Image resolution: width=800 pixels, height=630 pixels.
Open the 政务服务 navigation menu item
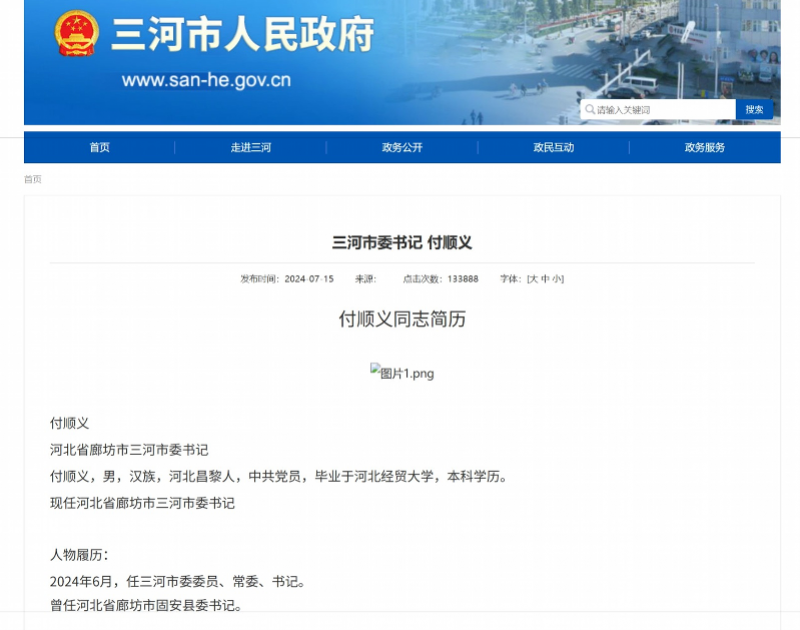[705, 147]
